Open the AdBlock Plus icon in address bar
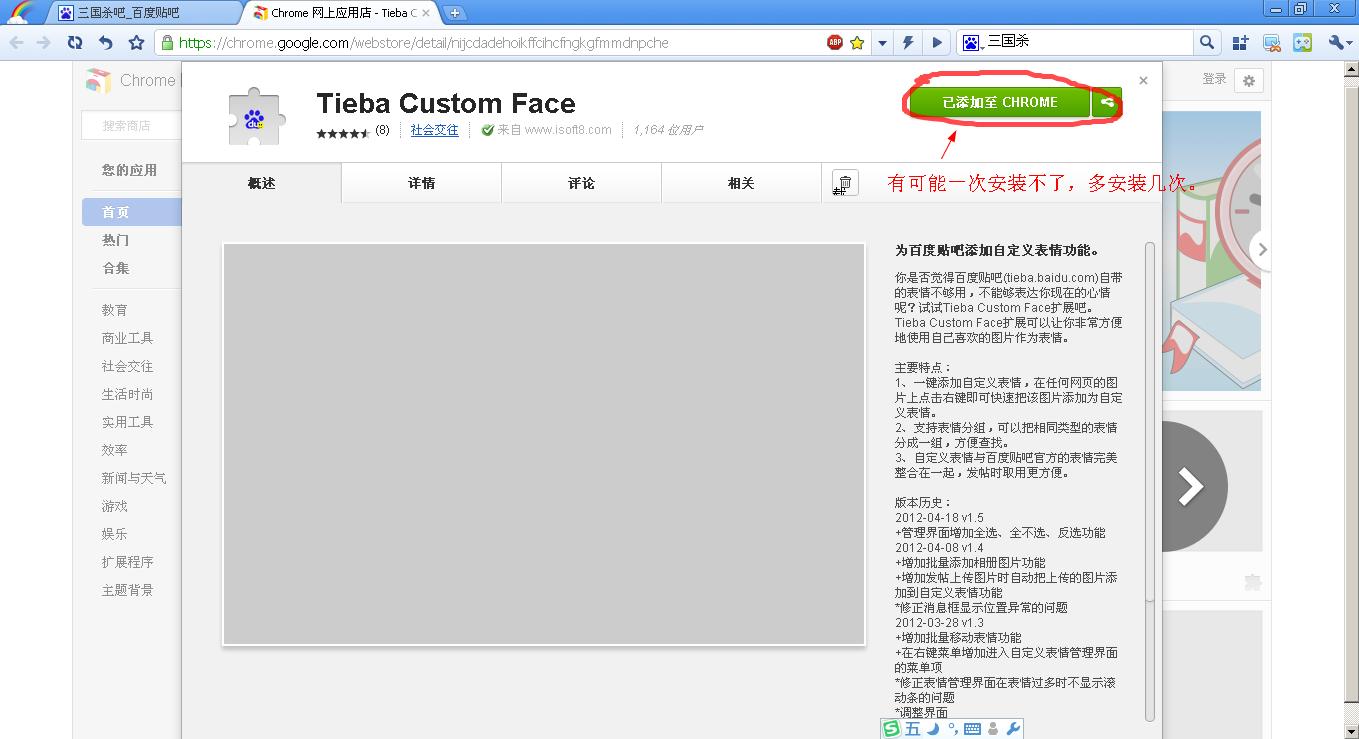1359x739 pixels. coord(835,42)
